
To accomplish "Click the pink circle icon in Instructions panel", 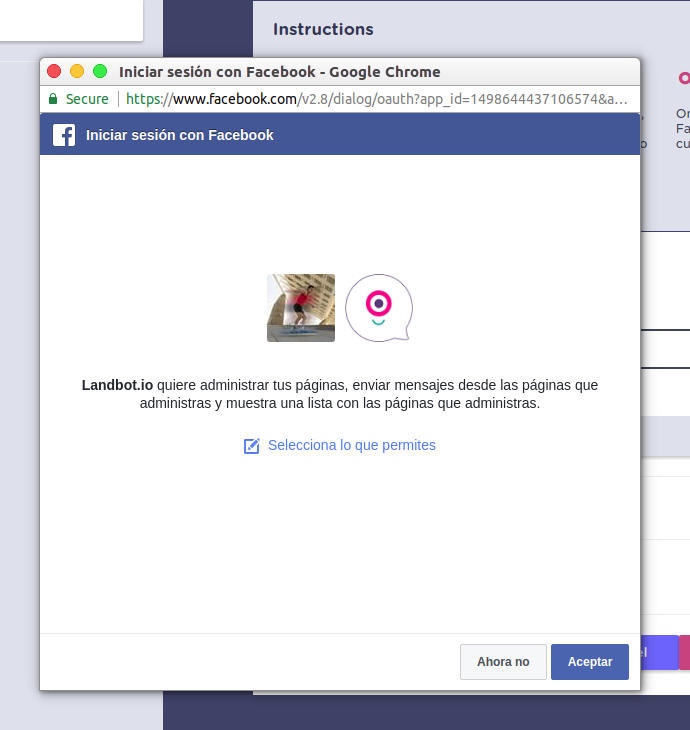I will pos(684,77).
